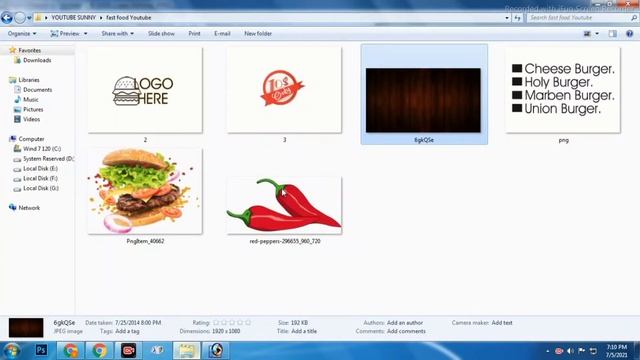Open the Pictures library
Viewport: 640px width, 360px height.
tap(33, 109)
